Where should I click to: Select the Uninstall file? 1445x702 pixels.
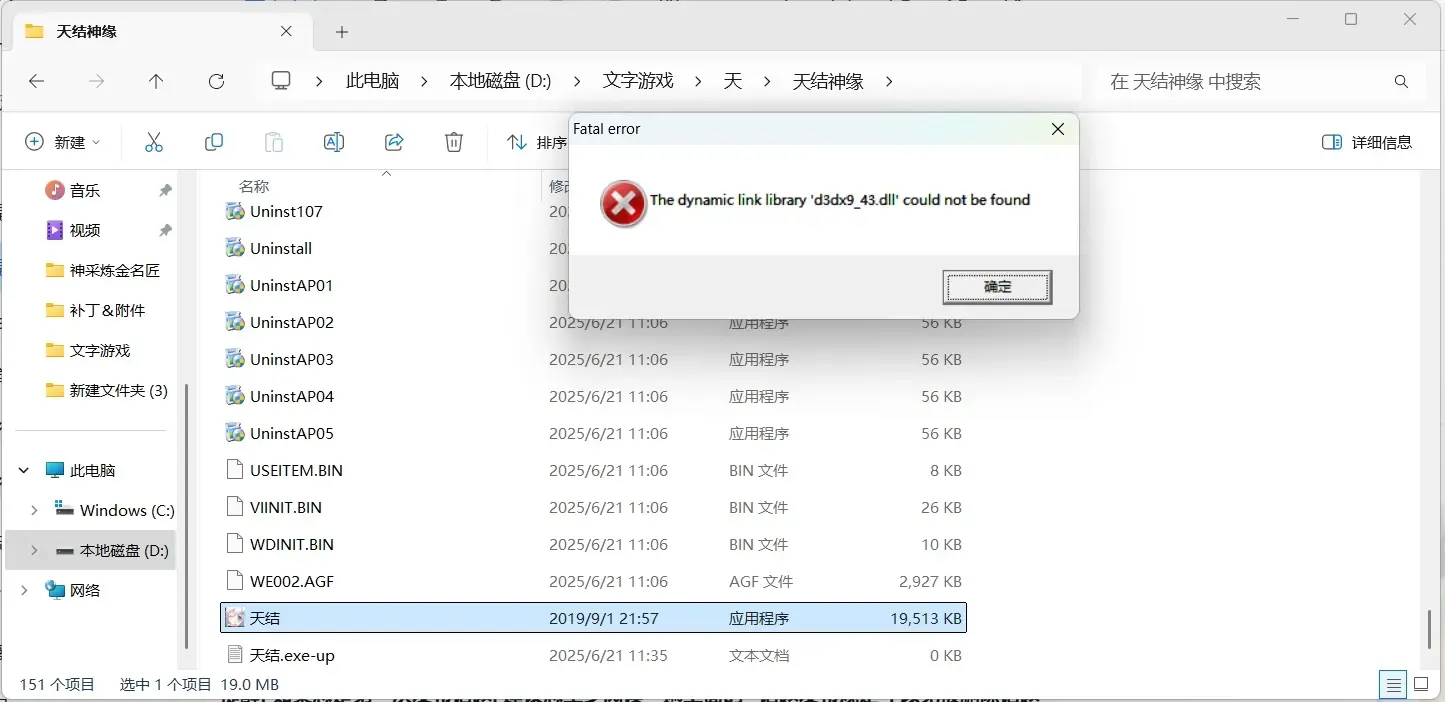[281, 248]
